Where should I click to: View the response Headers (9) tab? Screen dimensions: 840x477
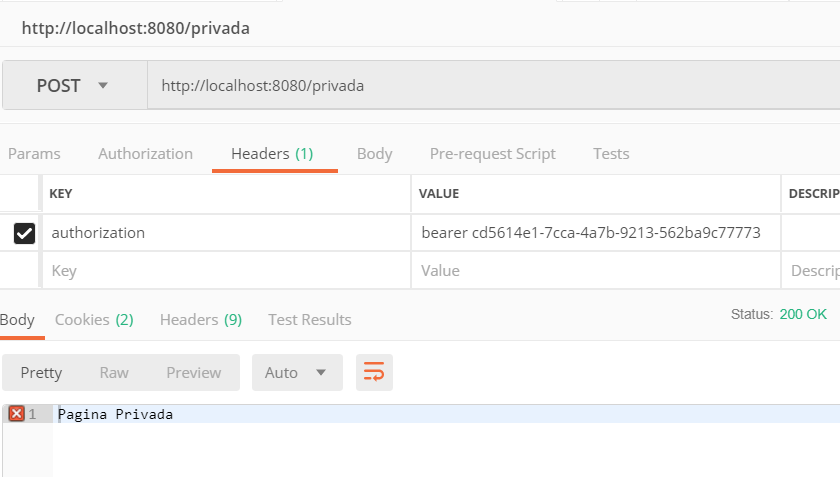(x=201, y=319)
